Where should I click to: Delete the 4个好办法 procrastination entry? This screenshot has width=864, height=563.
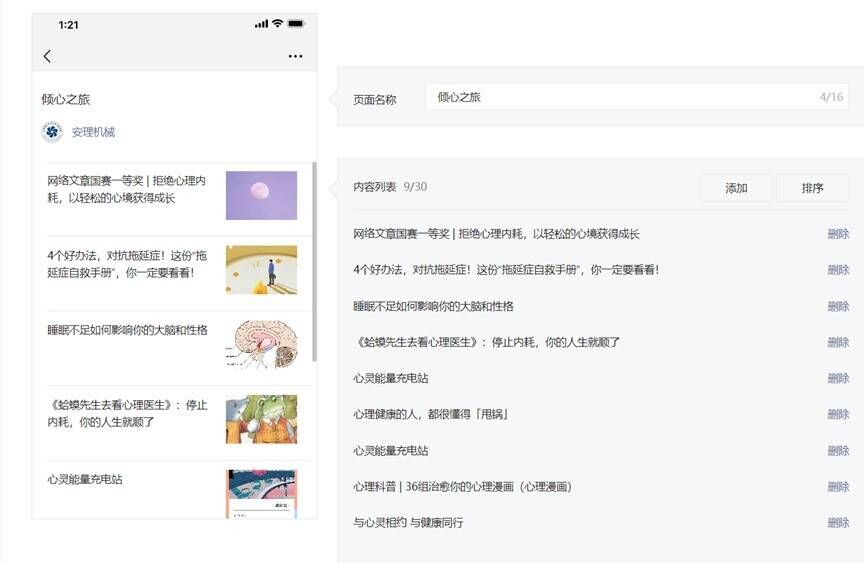(x=838, y=270)
